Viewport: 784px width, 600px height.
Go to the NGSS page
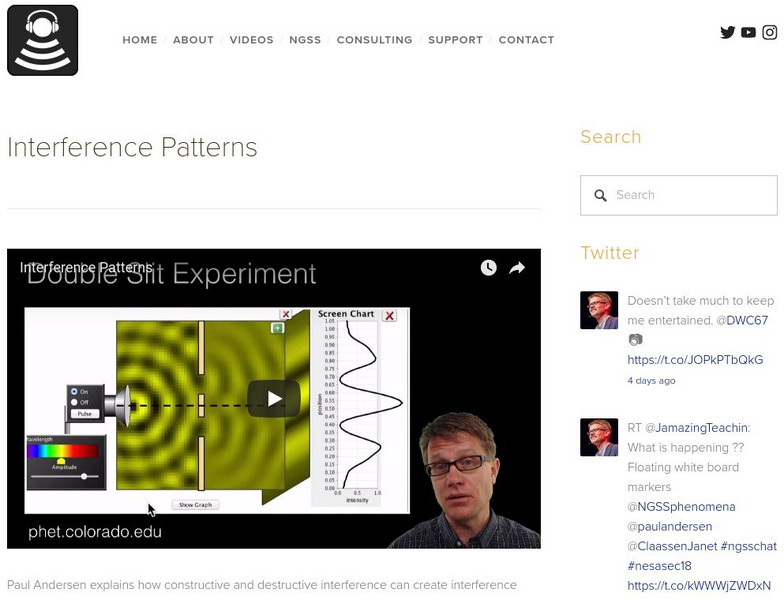tap(305, 40)
